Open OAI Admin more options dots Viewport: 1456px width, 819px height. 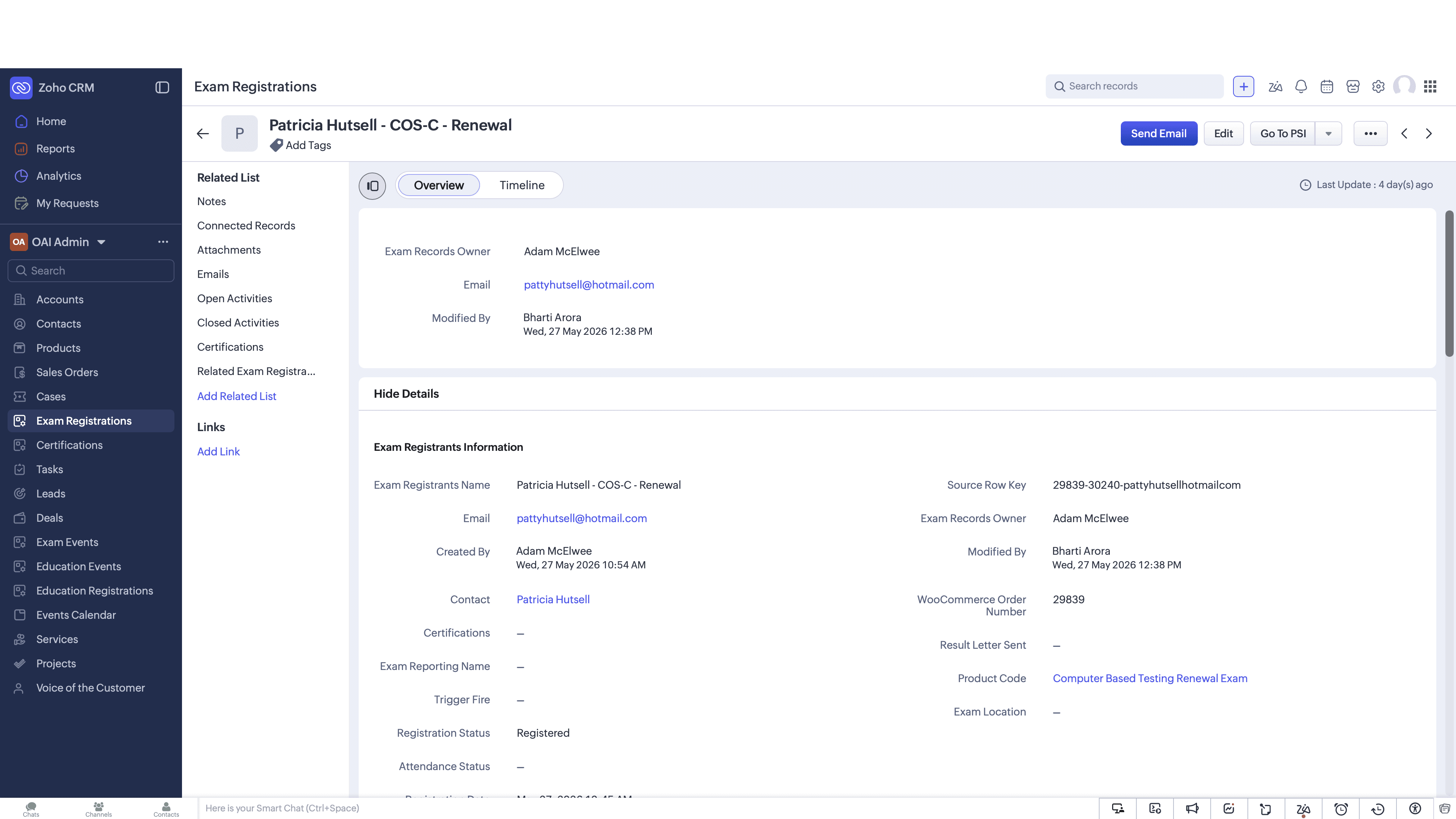pyautogui.click(x=163, y=242)
